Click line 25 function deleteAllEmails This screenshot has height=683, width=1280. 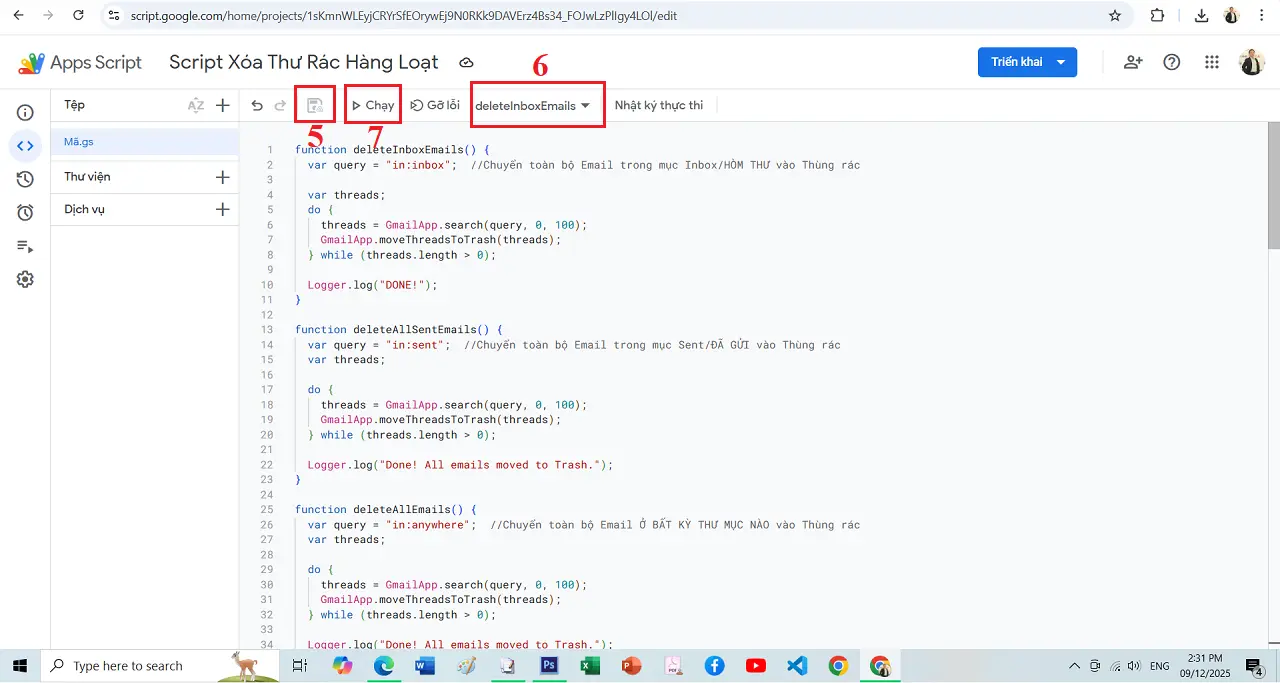(x=385, y=510)
